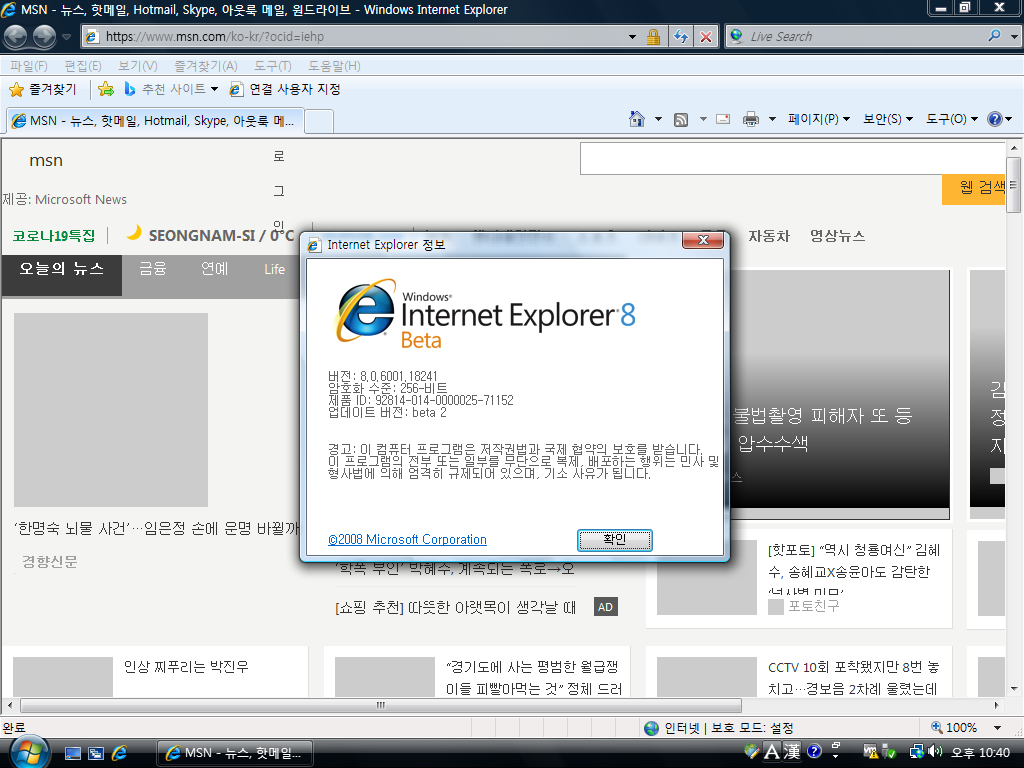Open the 도움말(H) menu
The width and height of the screenshot is (1024, 768).
click(334, 66)
